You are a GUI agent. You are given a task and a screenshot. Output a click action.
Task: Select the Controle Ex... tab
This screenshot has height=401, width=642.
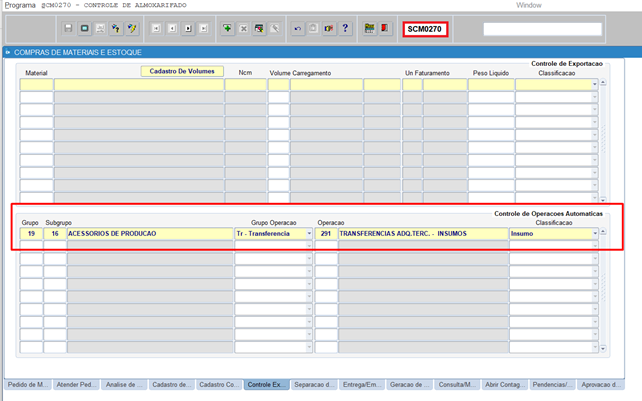click(267, 385)
